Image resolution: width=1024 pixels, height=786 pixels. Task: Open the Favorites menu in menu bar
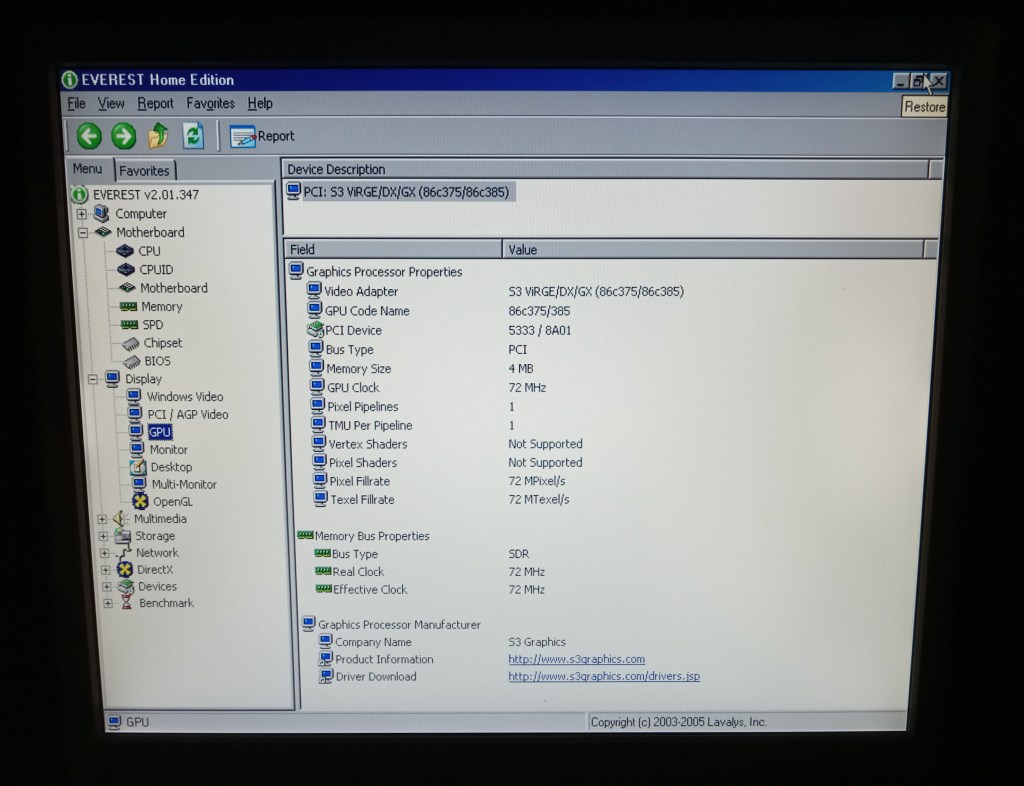[x=210, y=103]
